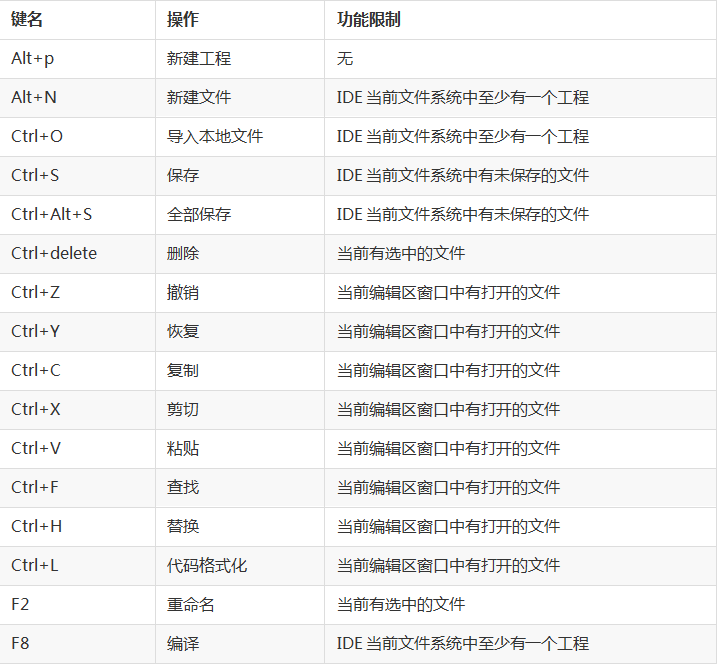
Task: Select the Ctrl+S shortcut cell
Action: pyautogui.click(x=77, y=175)
